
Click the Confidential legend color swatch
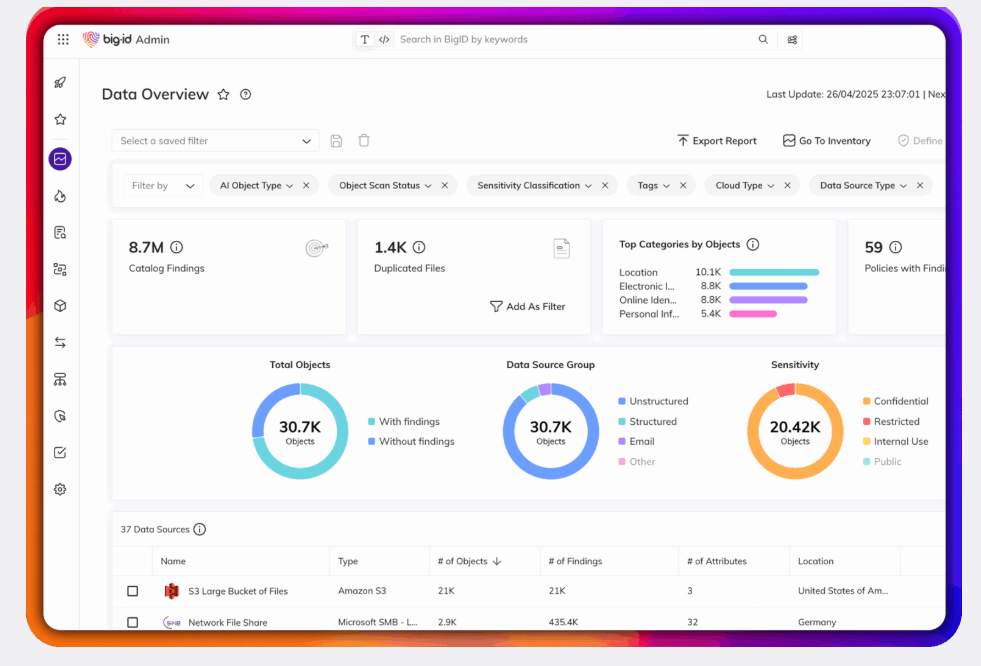[867, 401]
